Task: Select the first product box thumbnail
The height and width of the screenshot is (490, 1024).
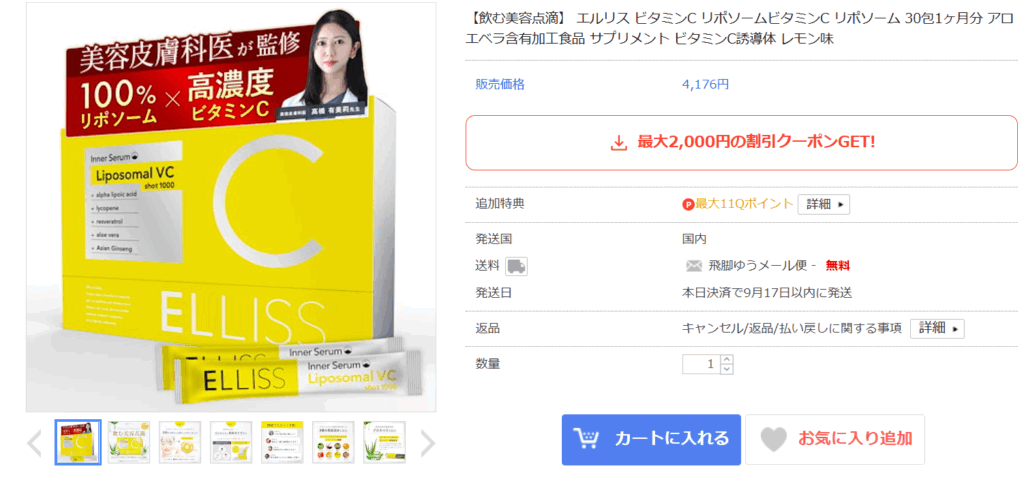Action: click(x=78, y=442)
